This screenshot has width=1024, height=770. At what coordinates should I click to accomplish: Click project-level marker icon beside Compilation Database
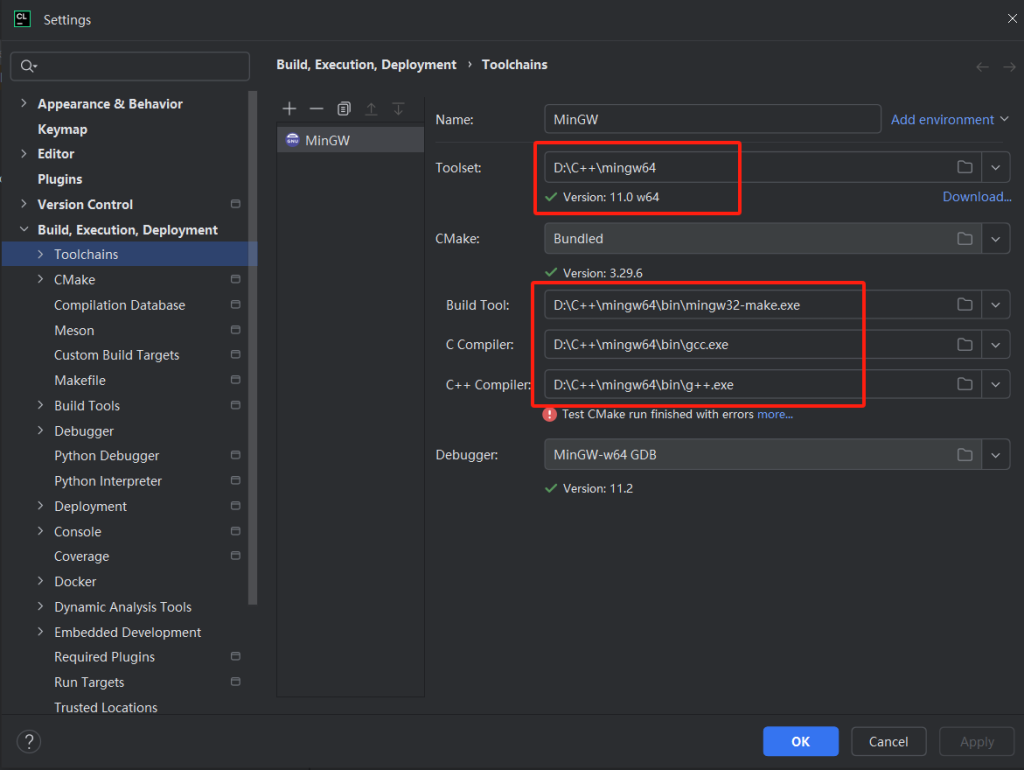coord(236,304)
